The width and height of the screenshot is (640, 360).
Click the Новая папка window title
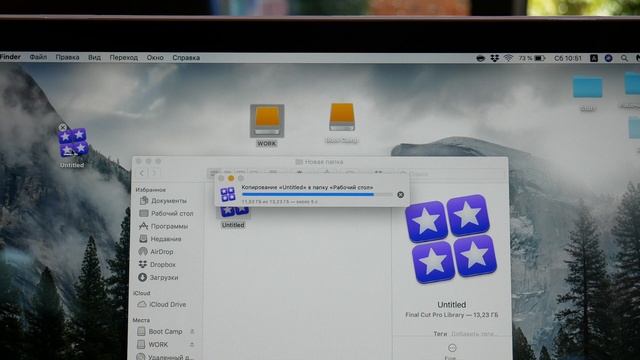(x=320, y=162)
